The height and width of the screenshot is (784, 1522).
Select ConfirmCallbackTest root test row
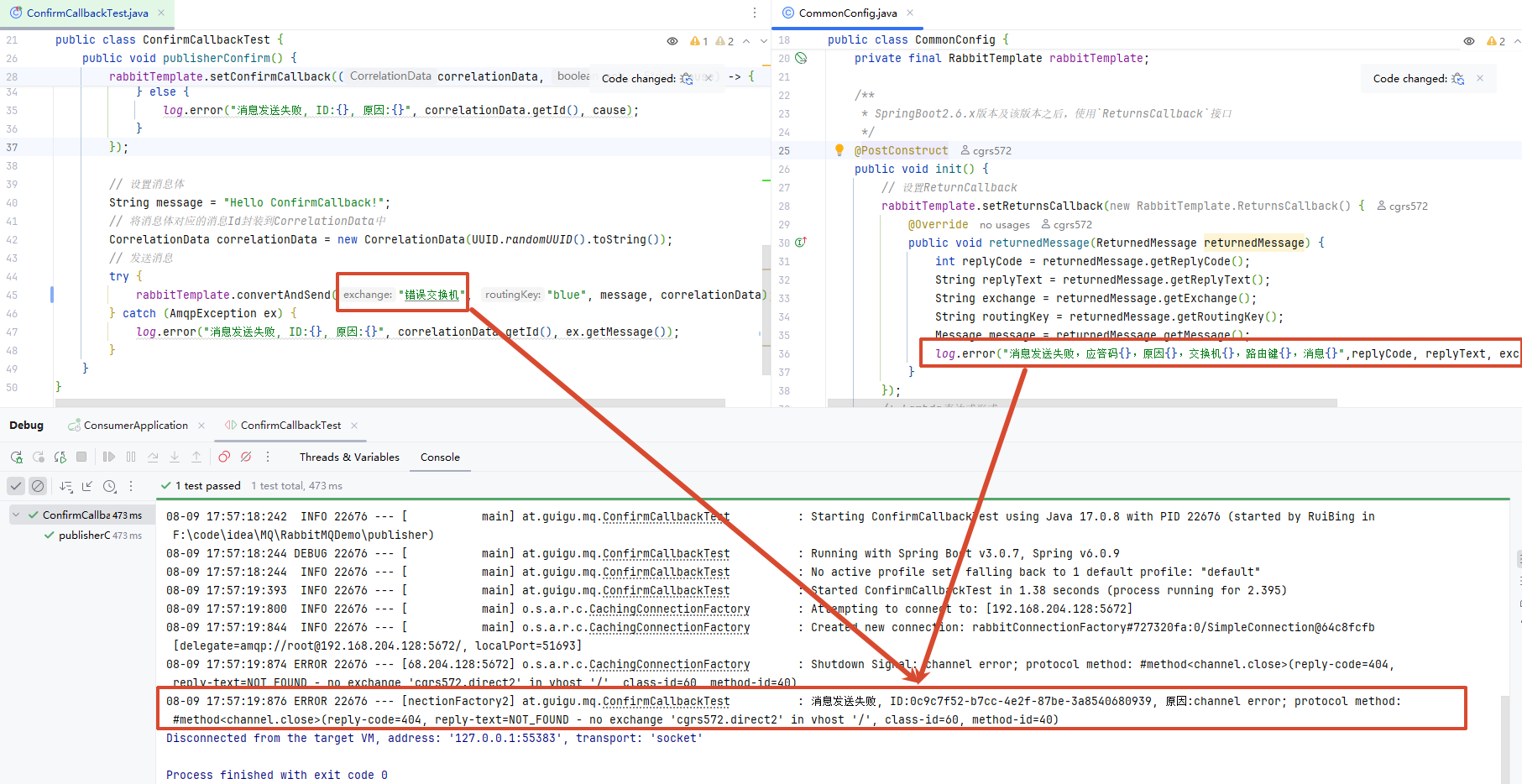click(x=84, y=515)
